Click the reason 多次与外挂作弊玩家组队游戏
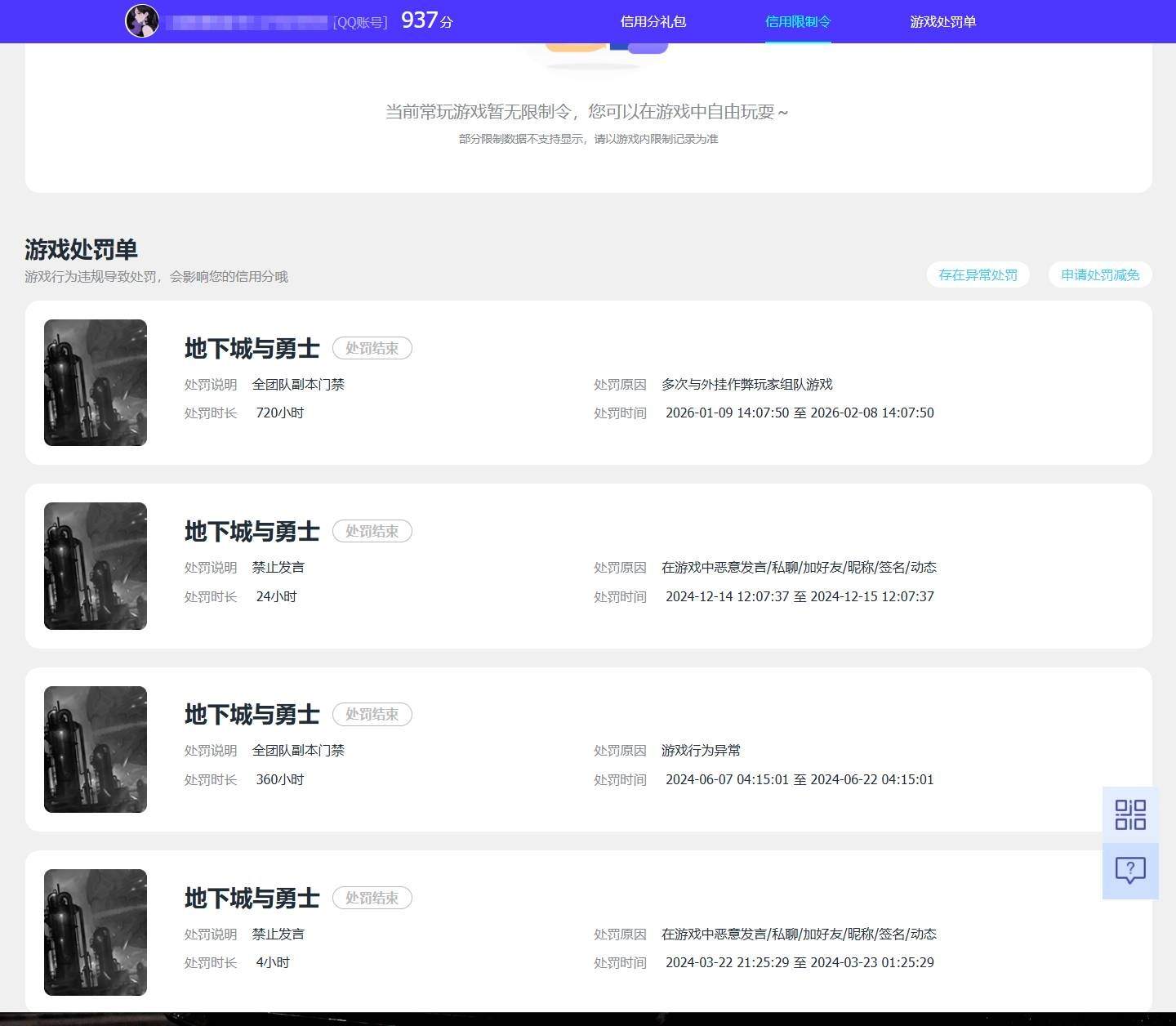This screenshot has width=1176, height=1026. (747, 384)
